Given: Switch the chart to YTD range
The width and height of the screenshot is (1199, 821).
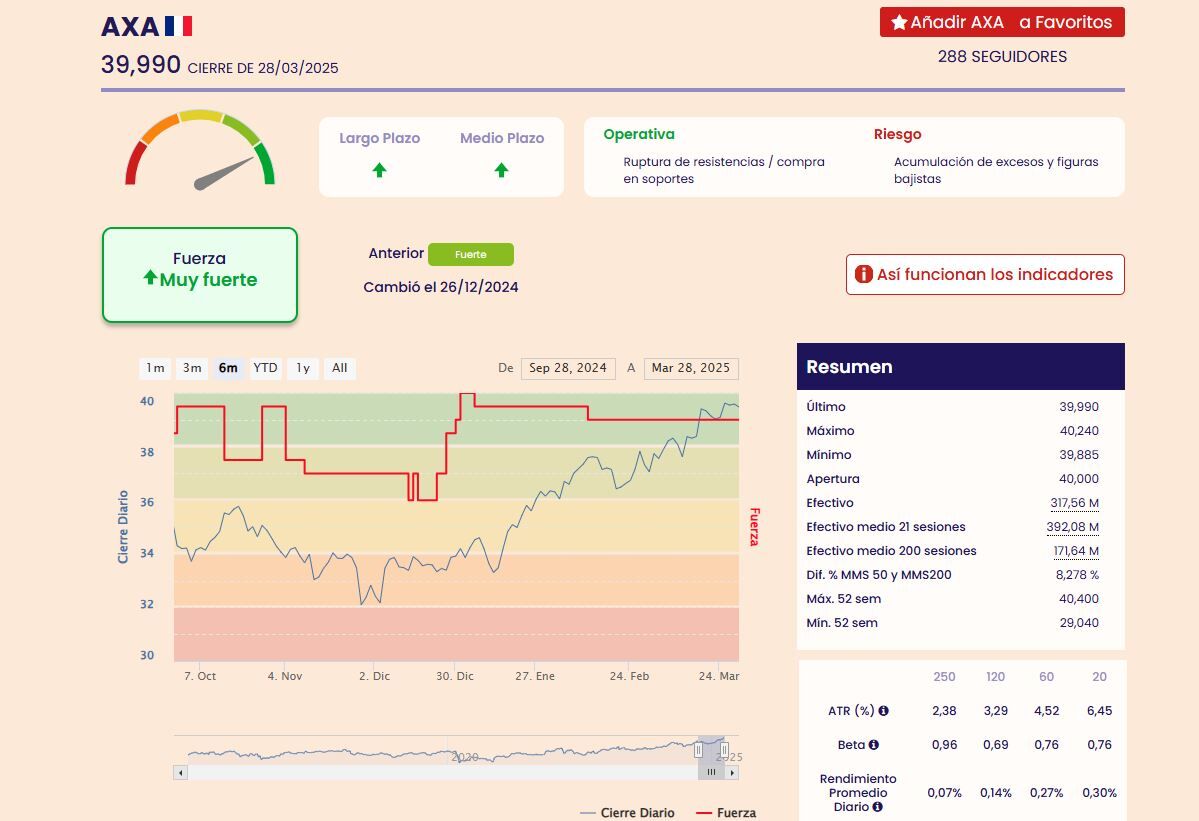Looking at the screenshot, I should pos(265,368).
